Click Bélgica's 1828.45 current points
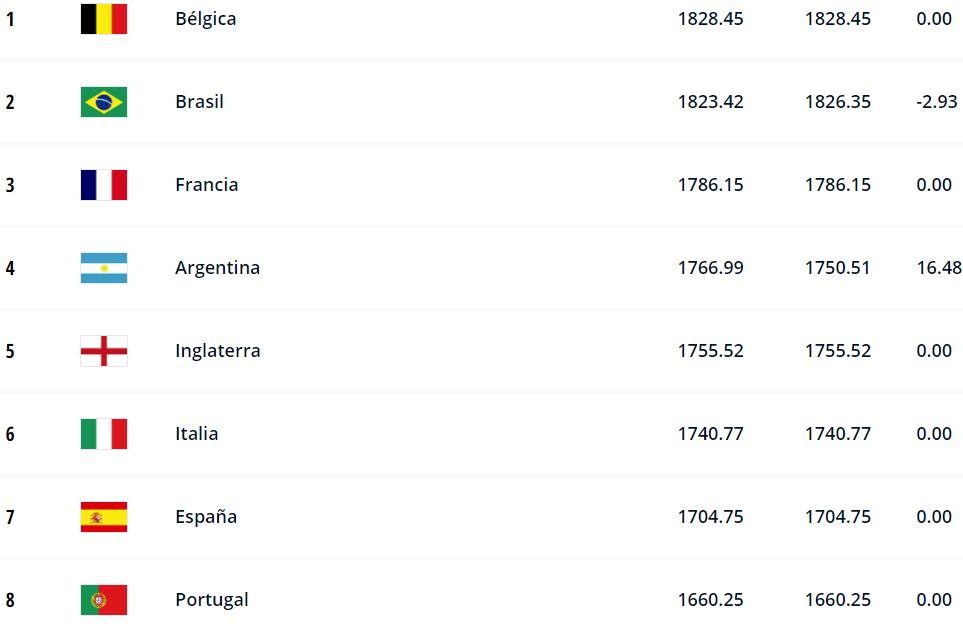The image size is (963, 629). tap(710, 19)
